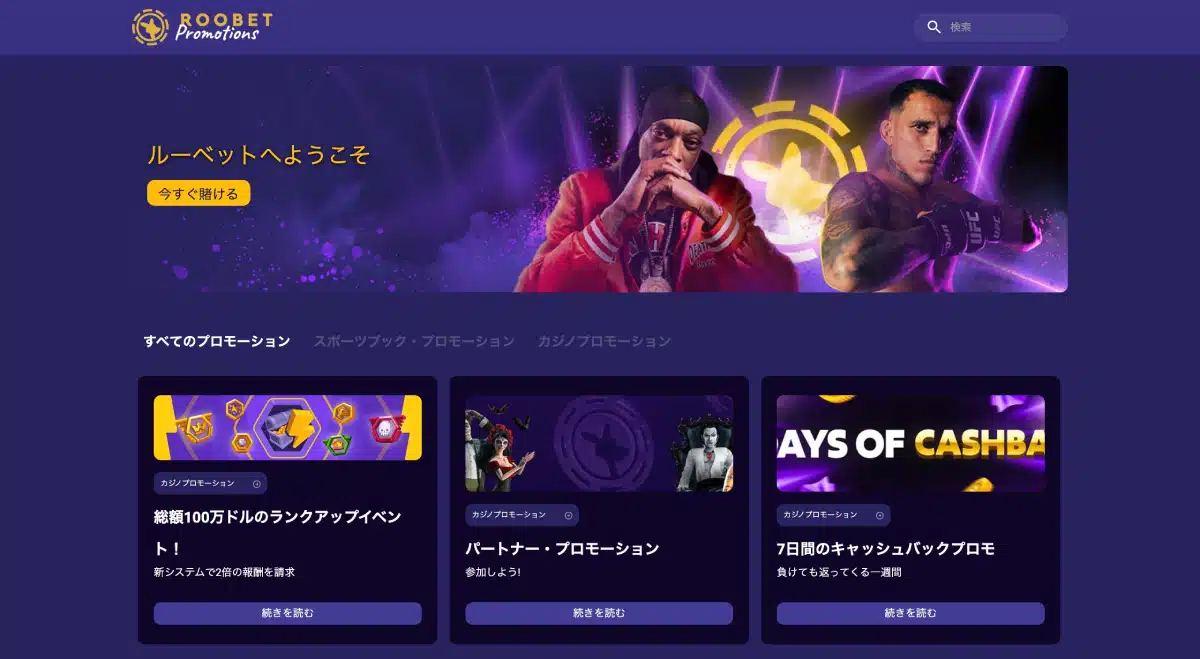Open the rank-up event banner thumbnail
Screen dimensions: 1200x659
[x=288, y=427]
